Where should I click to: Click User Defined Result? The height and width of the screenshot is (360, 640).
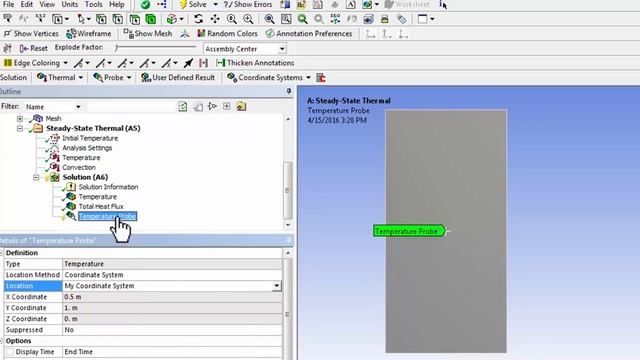[178, 78]
